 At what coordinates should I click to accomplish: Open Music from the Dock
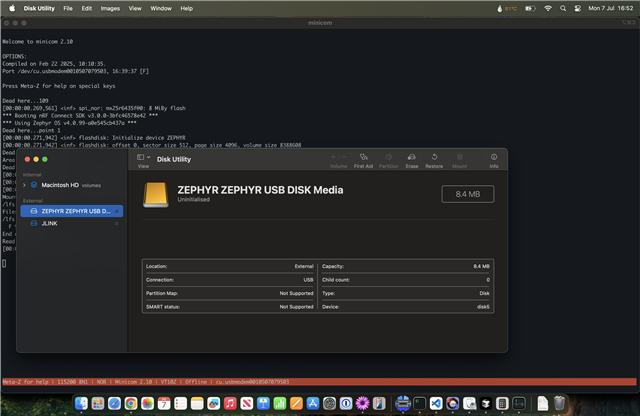click(x=230, y=403)
